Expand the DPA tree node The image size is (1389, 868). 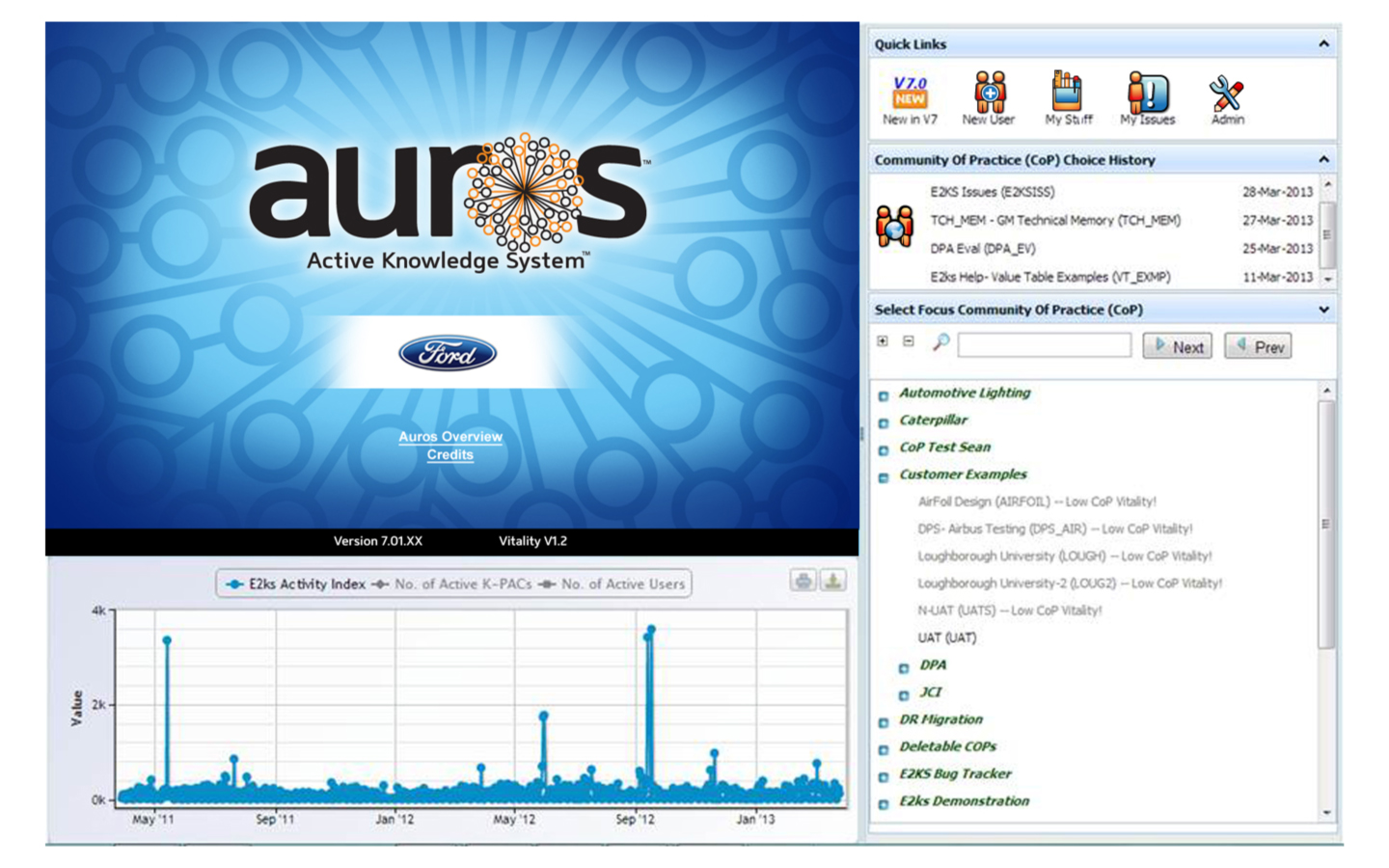pyautogui.click(x=904, y=667)
